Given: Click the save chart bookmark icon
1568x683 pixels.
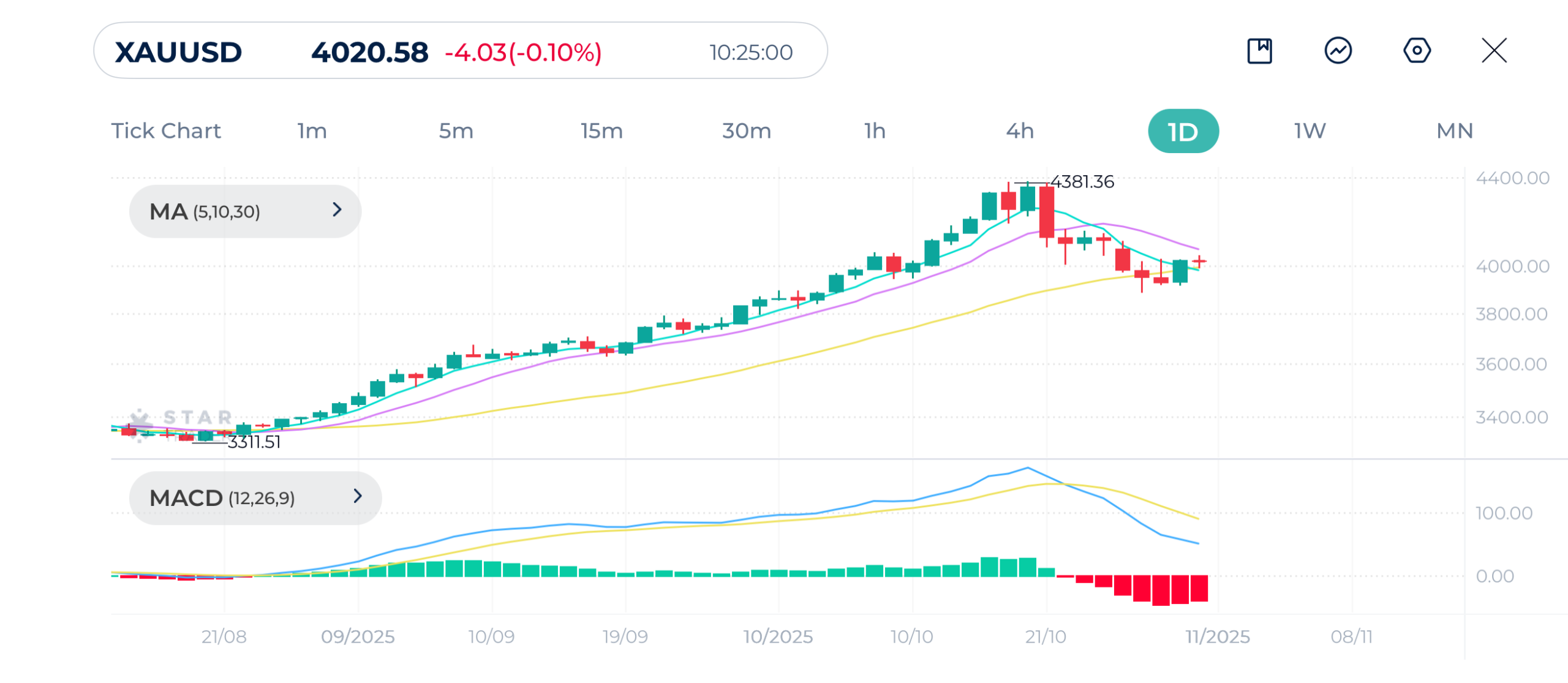Looking at the screenshot, I should [1259, 51].
